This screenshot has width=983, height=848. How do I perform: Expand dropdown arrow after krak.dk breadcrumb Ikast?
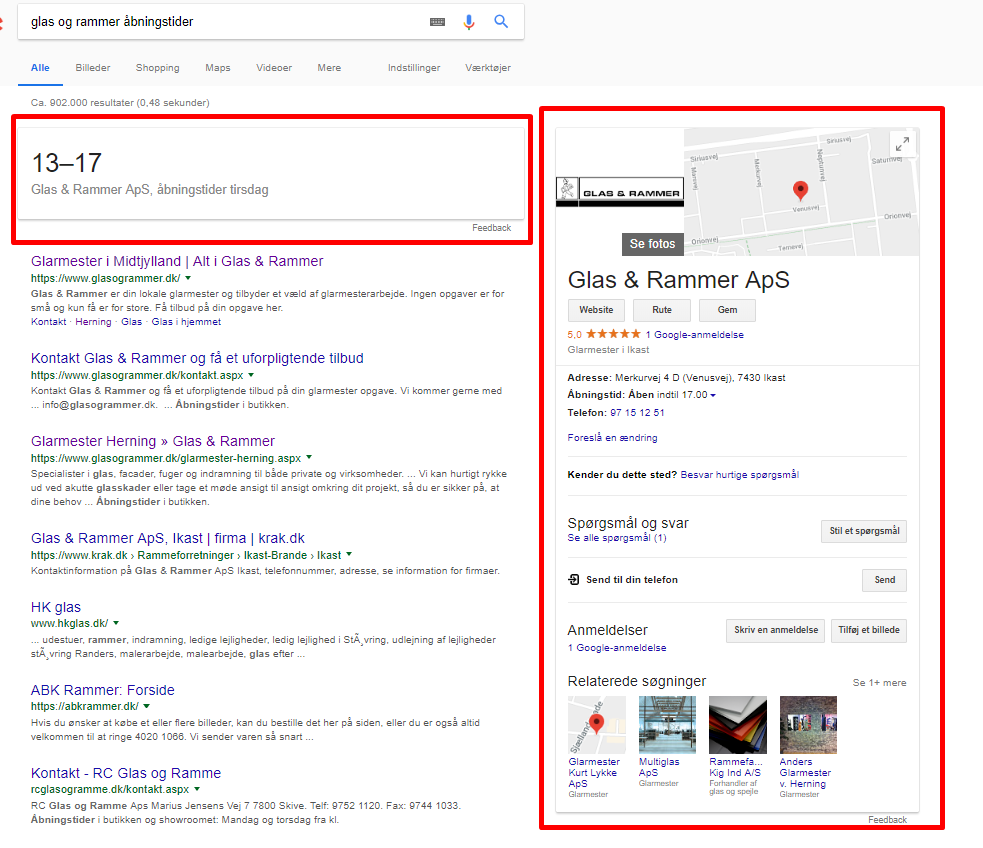tap(349, 554)
